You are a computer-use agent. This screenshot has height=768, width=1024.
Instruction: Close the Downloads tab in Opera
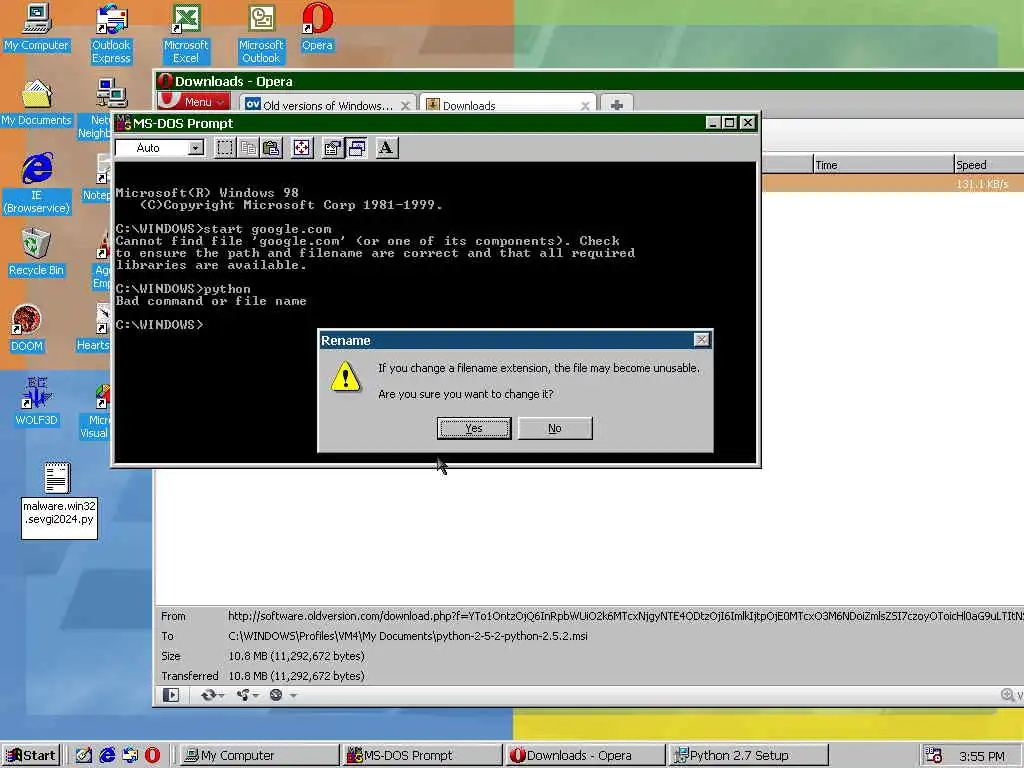point(585,106)
